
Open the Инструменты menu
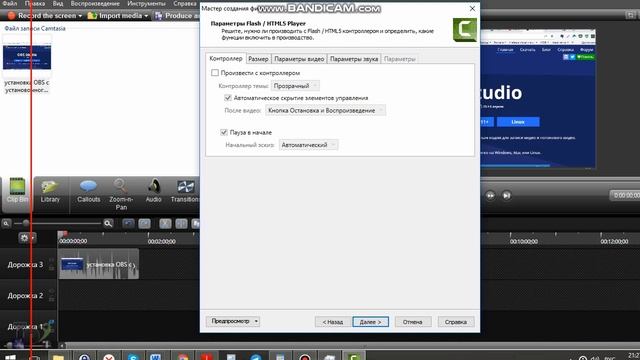click(x=146, y=3)
